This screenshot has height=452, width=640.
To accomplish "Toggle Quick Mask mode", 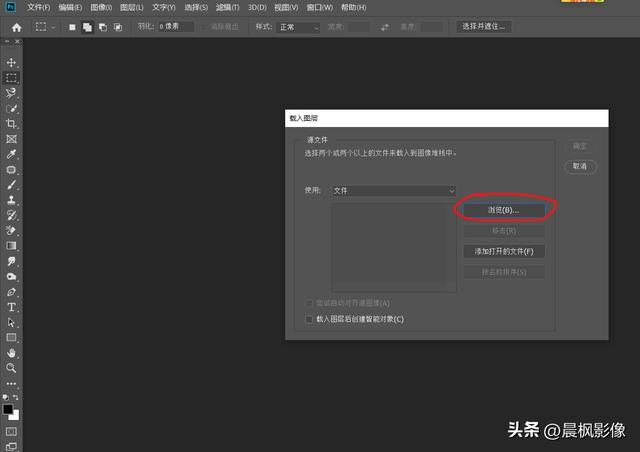I will tap(11, 432).
